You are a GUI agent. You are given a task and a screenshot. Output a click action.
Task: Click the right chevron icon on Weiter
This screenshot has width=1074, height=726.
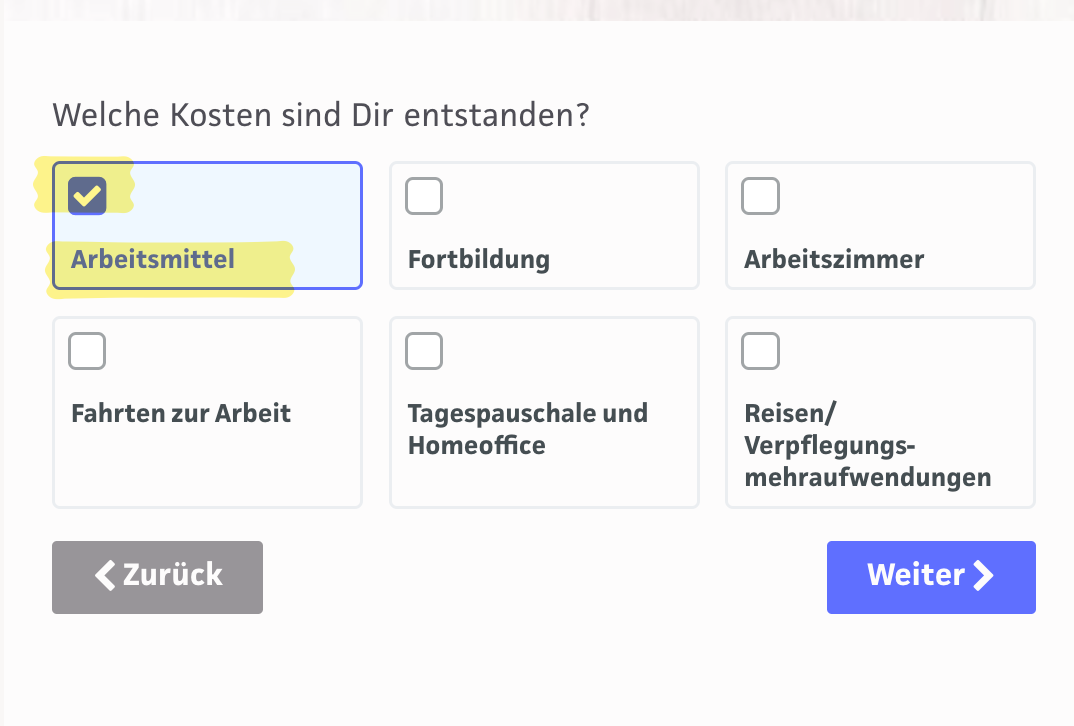click(x=984, y=575)
